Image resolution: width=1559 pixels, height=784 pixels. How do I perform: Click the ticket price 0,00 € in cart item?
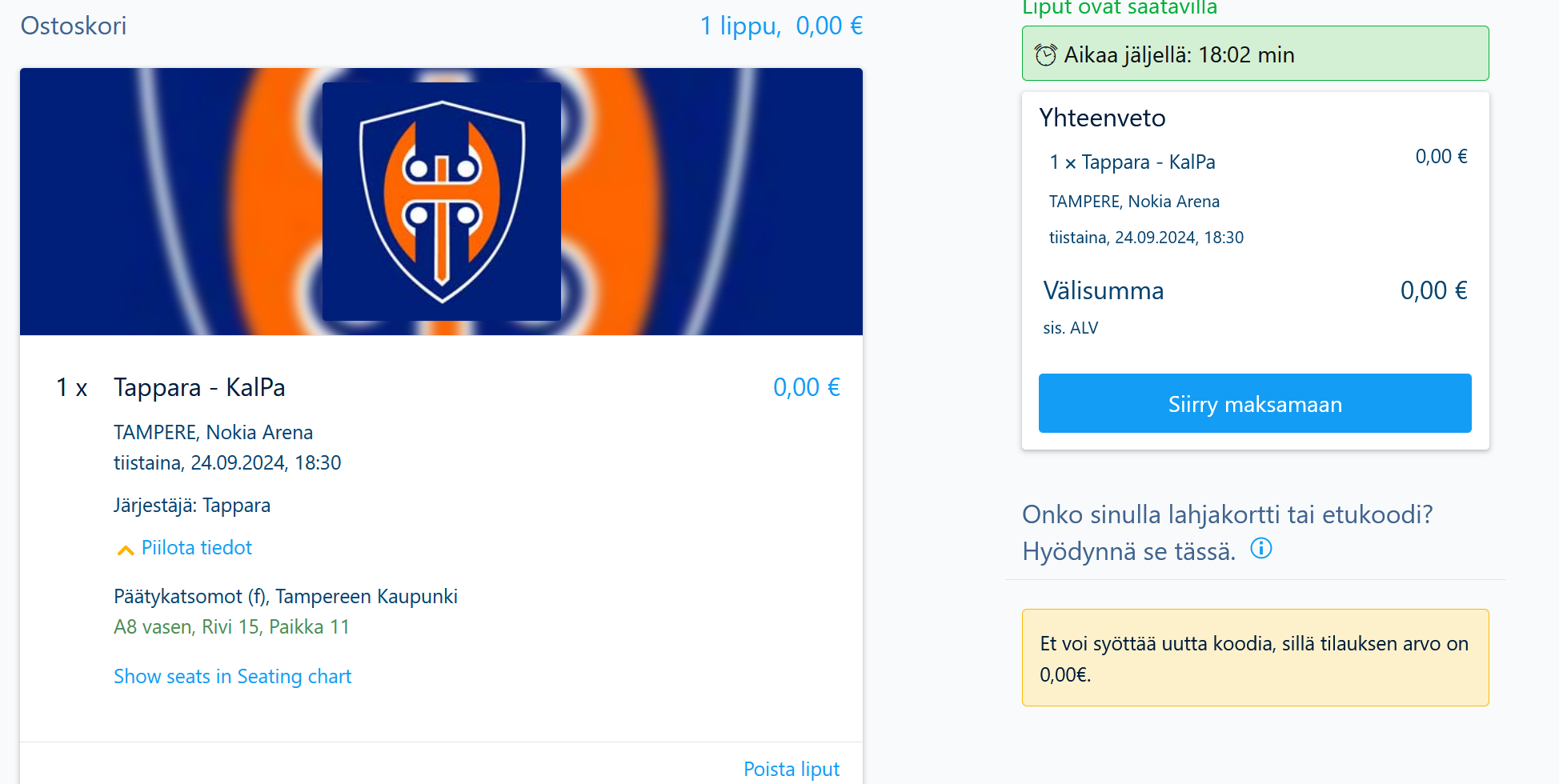point(807,387)
